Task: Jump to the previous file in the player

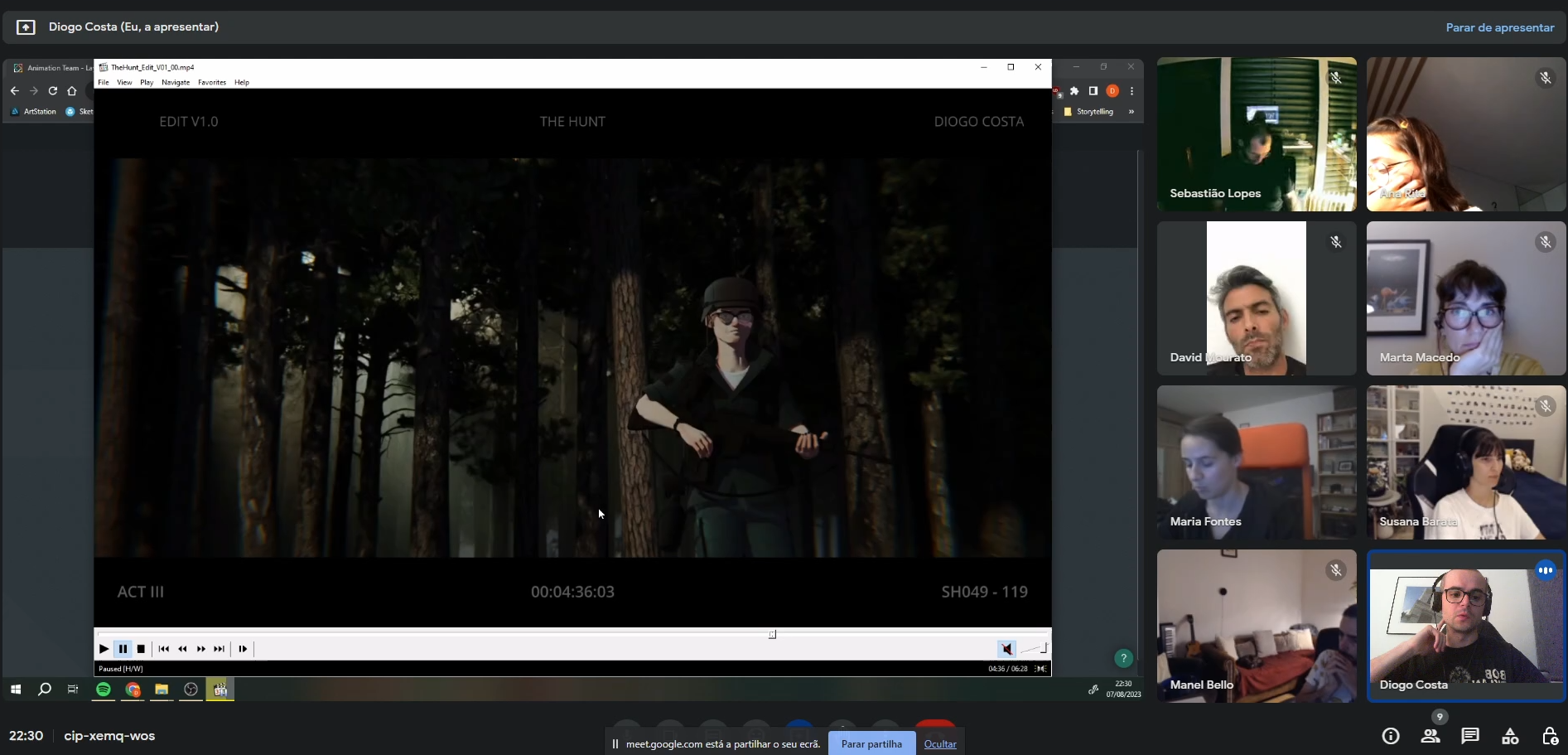Action: point(163,649)
